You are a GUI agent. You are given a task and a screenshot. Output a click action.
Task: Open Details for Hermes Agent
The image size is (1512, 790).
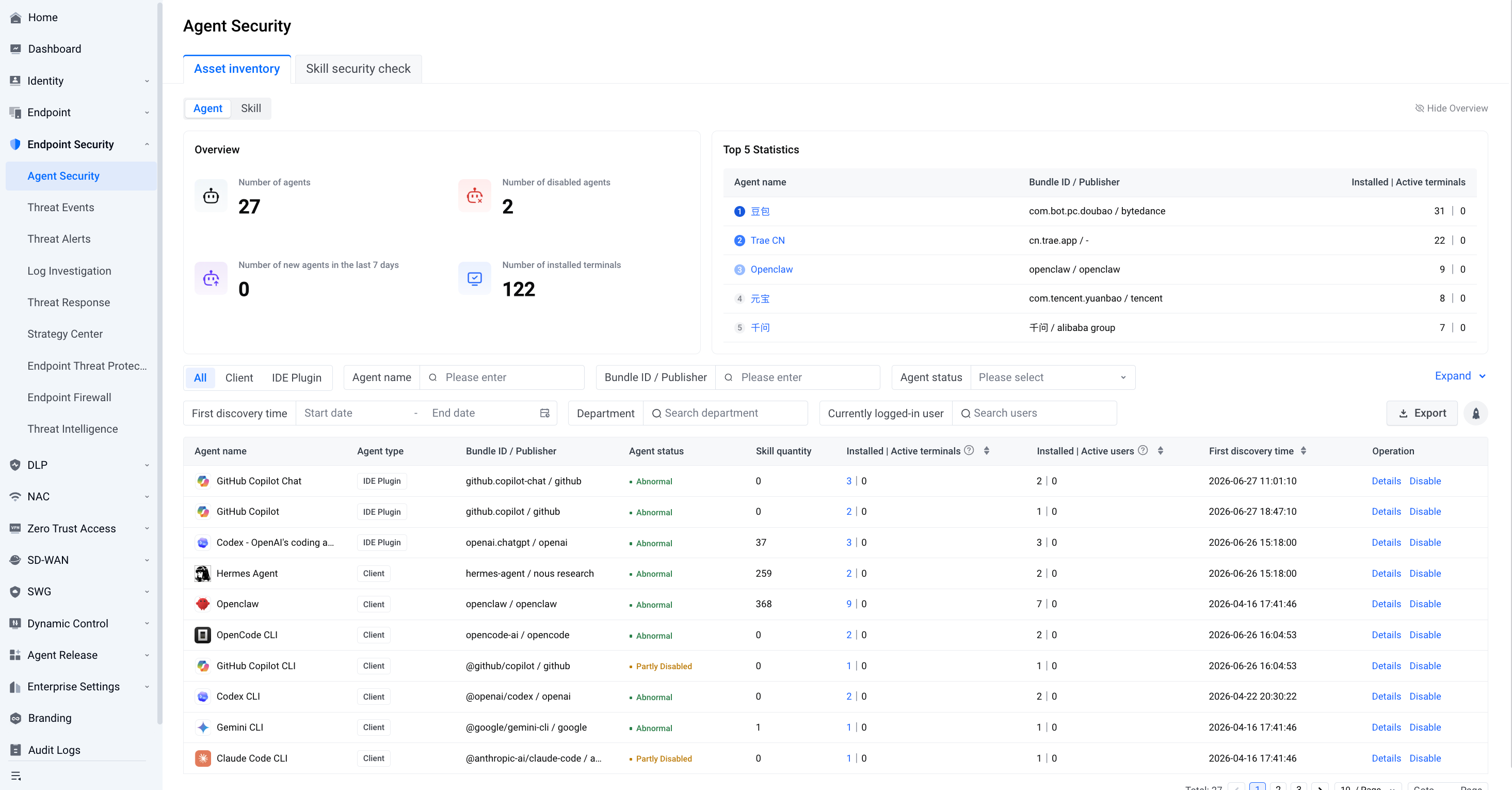pos(1386,573)
